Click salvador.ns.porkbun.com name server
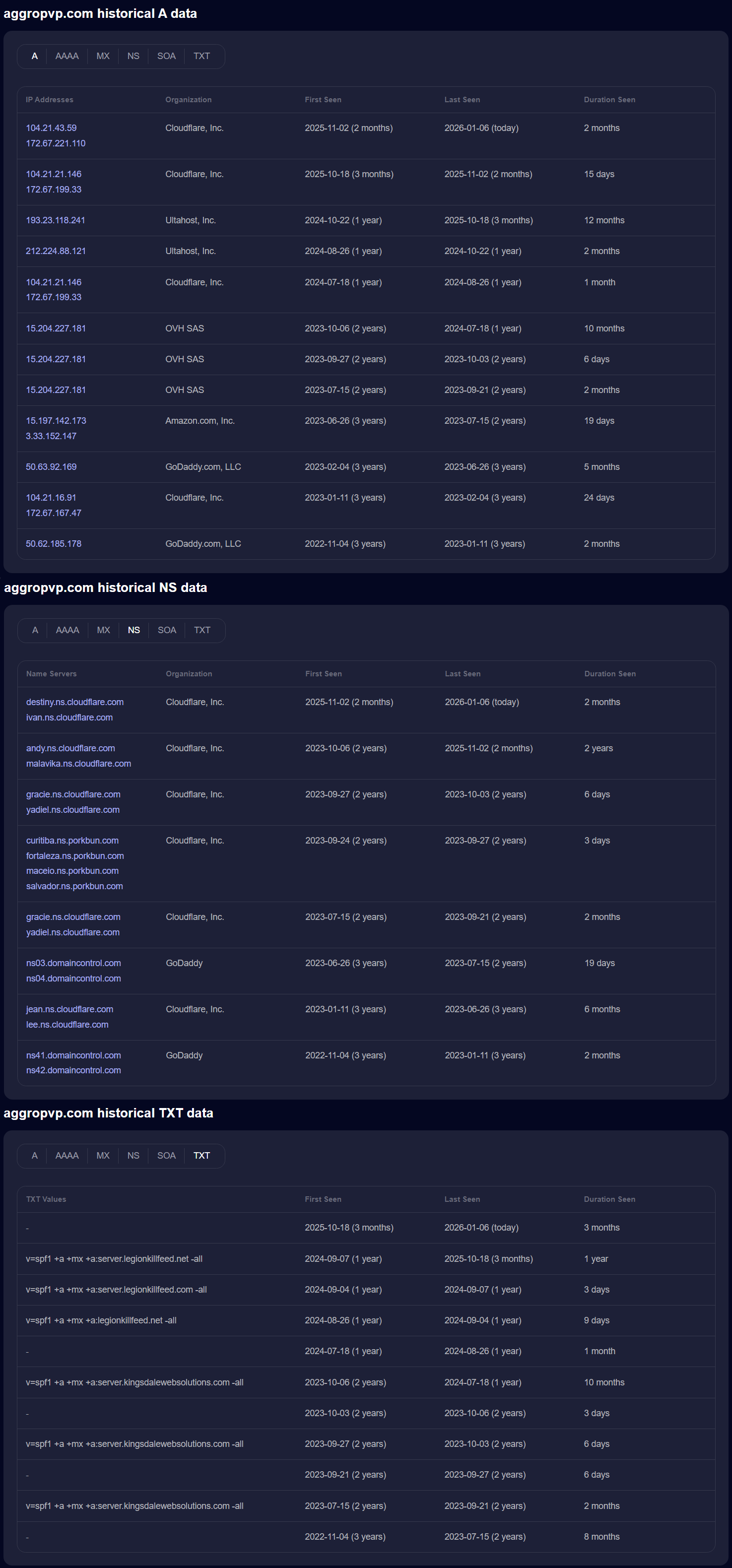The image size is (732, 1568). (74, 886)
